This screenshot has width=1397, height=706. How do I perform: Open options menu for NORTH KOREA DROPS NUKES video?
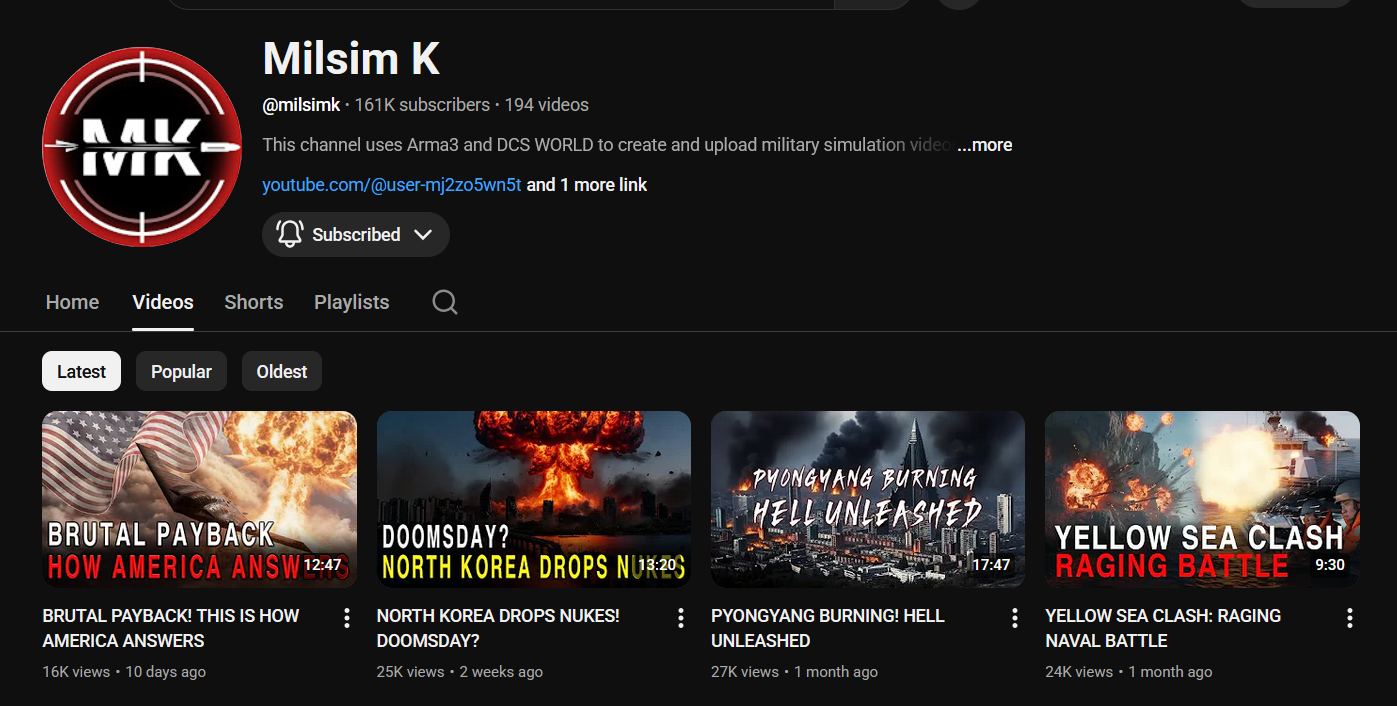click(x=681, y=618)
